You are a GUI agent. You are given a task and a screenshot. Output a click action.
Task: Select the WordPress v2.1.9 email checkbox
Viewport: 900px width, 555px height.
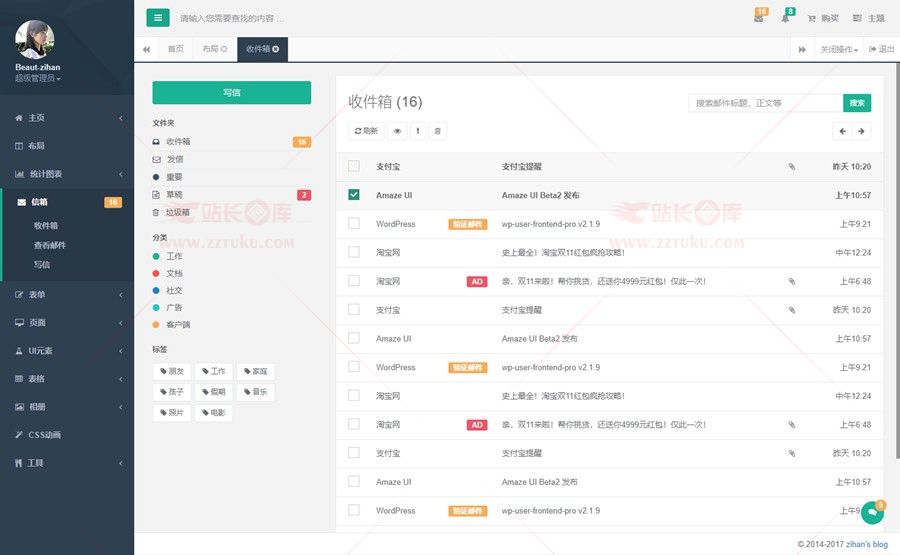[x=354, y=224]
